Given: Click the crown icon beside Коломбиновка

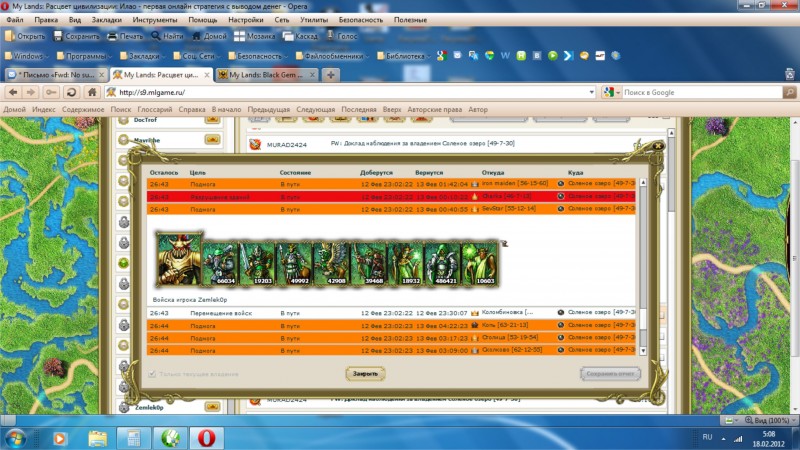Looking at the screenshot, I should point(474,312).
